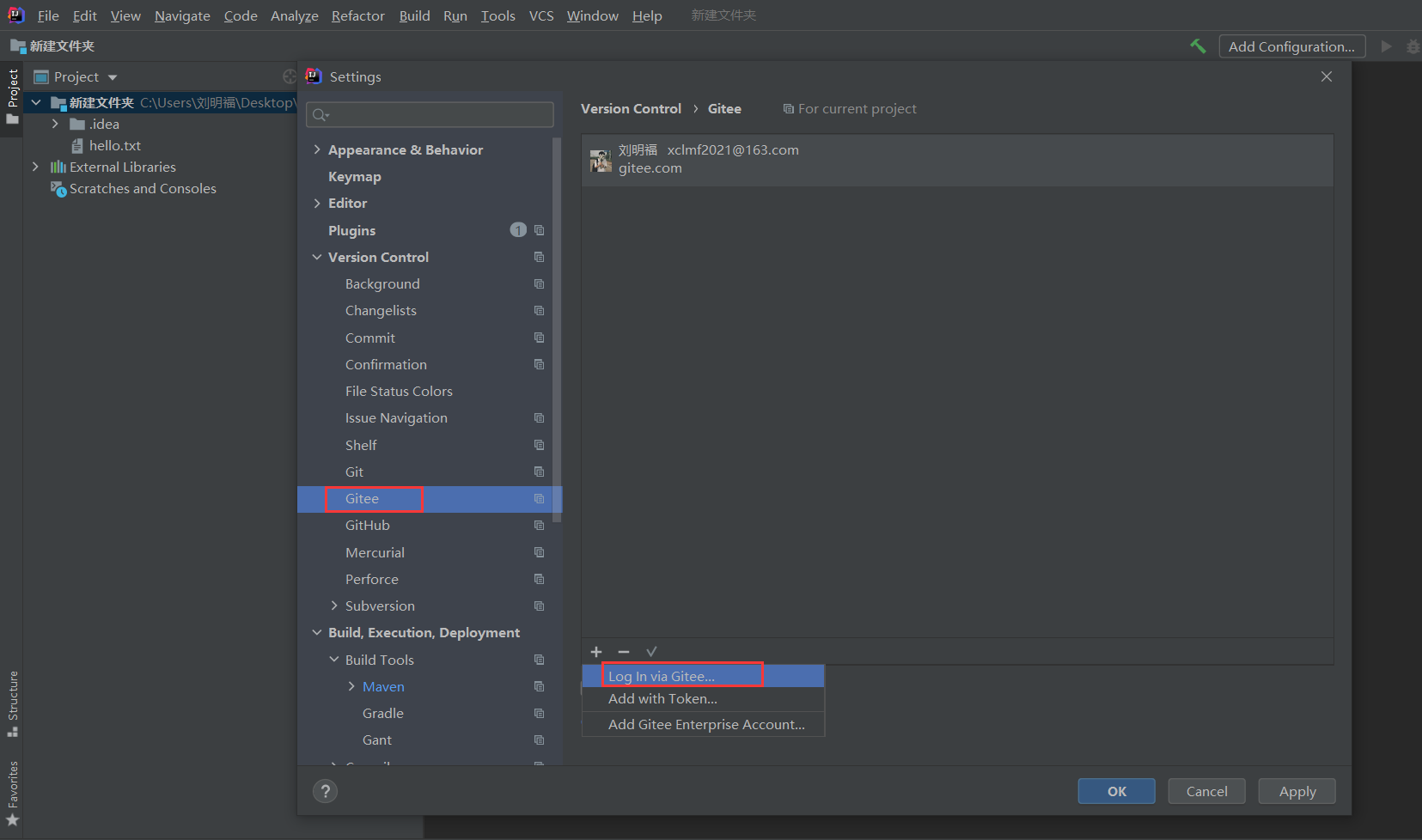Select the Gitee settings page
Screen dimensions: 1422x840
tap(430, 499)
